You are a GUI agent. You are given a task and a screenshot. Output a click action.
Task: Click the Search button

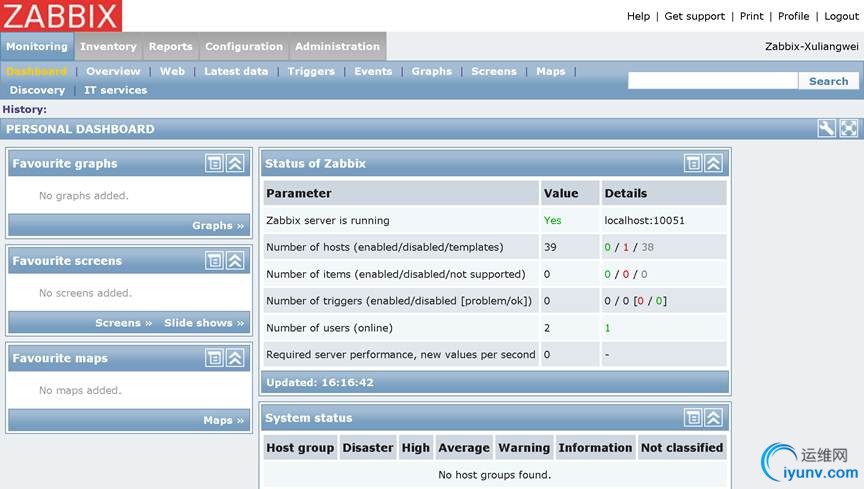pos(828,80)
